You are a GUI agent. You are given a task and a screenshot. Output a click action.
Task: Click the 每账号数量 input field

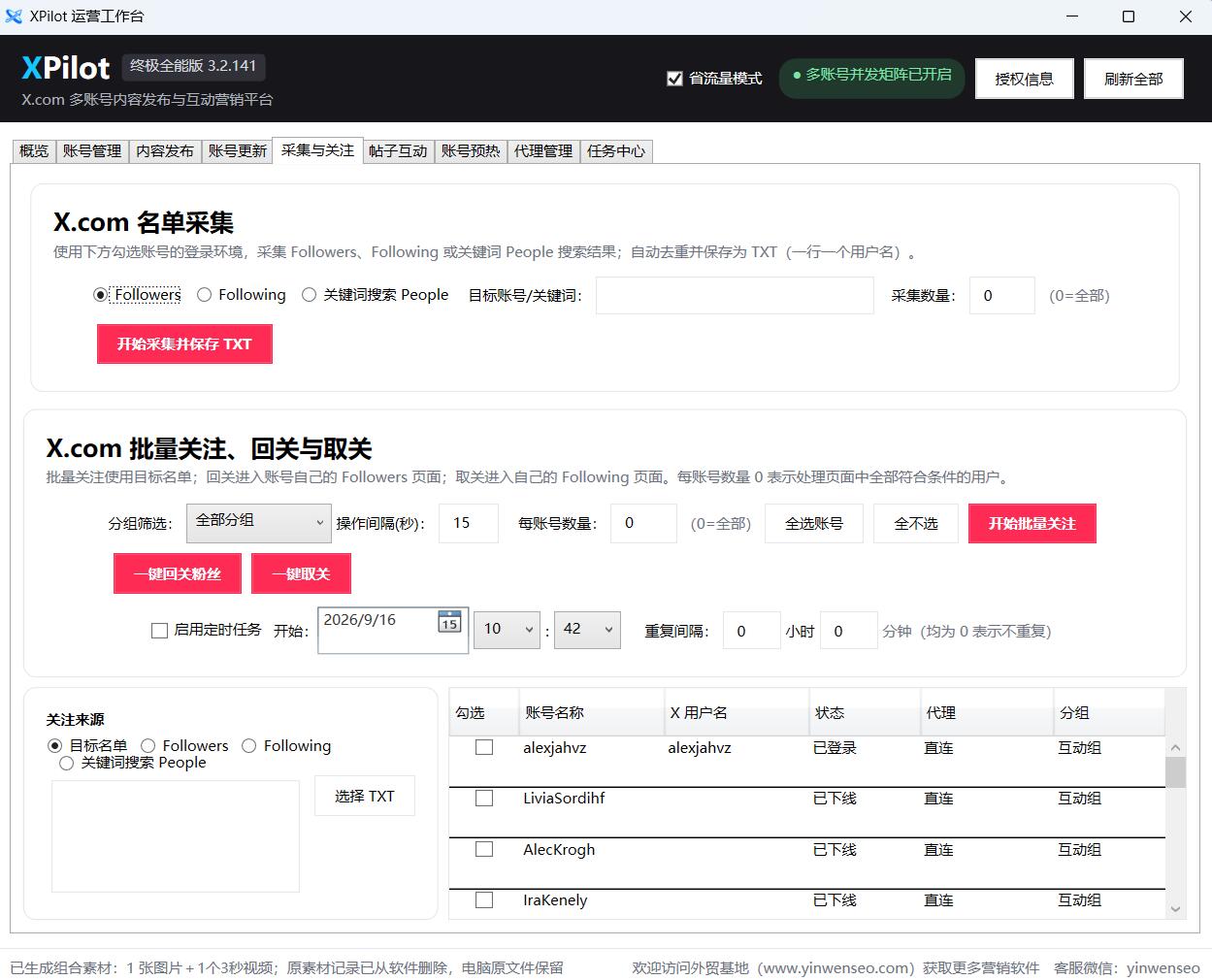[643, 523]
